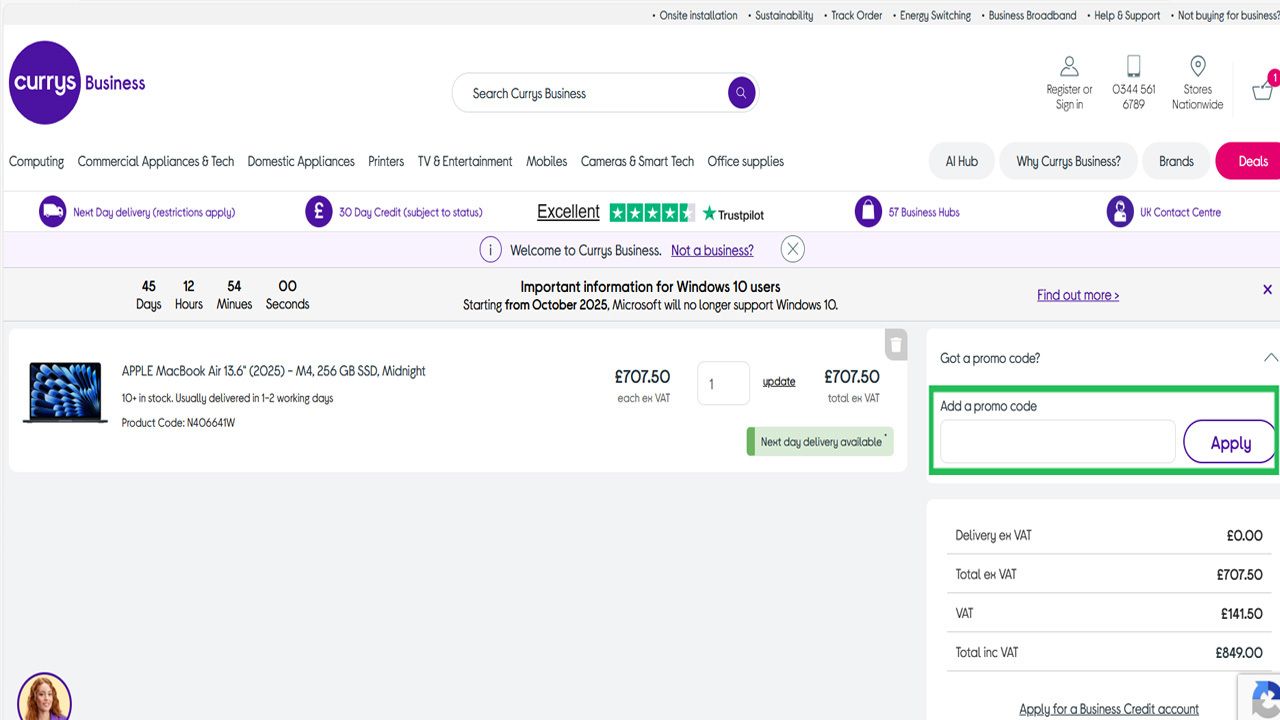Image resolution: width=1280 pixels, height=720 pixels.
Task: Click the Excellent Trustpilot rating text
Action: coord(568,212)
